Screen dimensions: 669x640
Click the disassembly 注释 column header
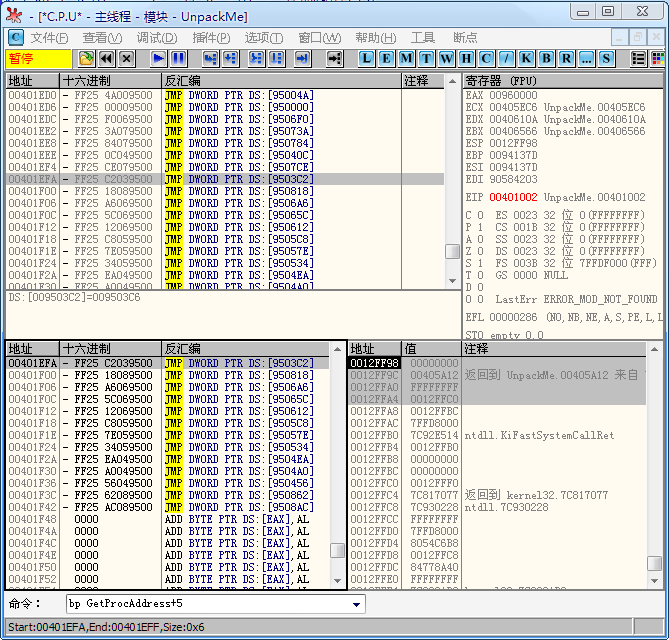423,81
